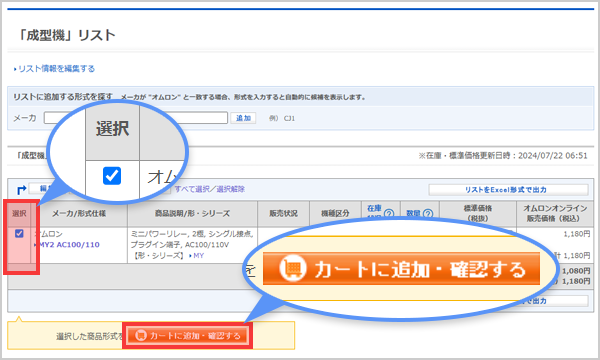Open the リスト情報を編集する link

pos(56,69)
